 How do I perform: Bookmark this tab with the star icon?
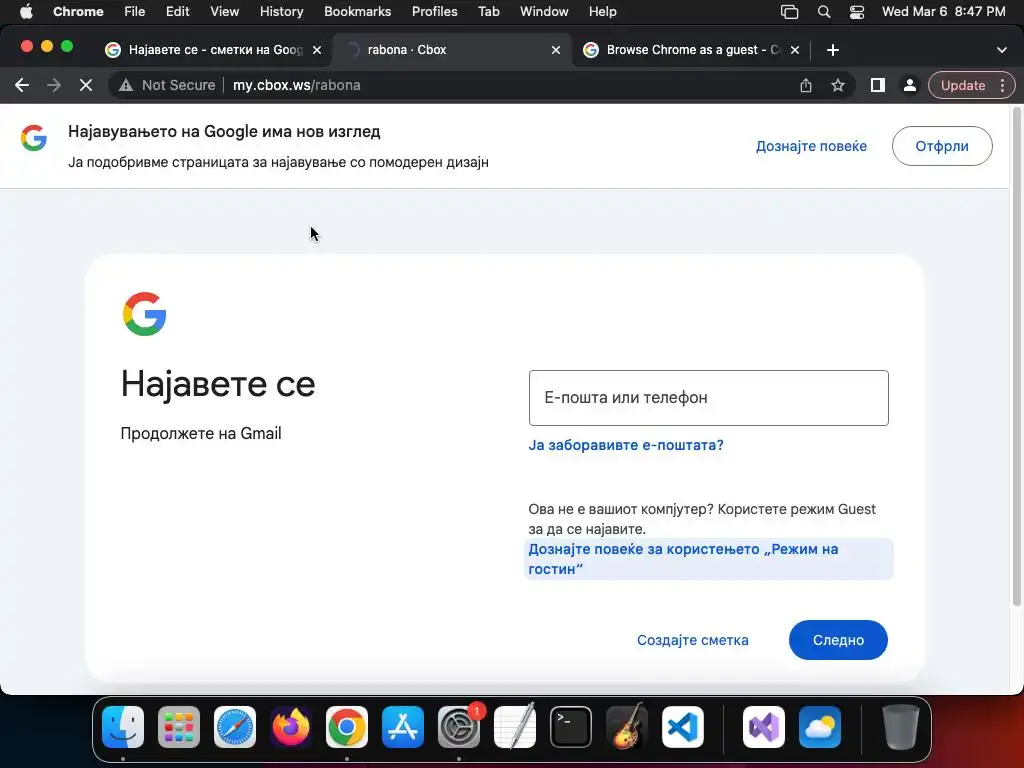[838, 85]
